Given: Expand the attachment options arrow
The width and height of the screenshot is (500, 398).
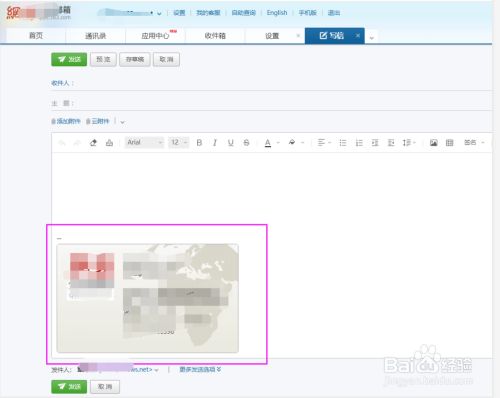Looking at the screenshot, I should pyautogui.click(x=122, y=122).
